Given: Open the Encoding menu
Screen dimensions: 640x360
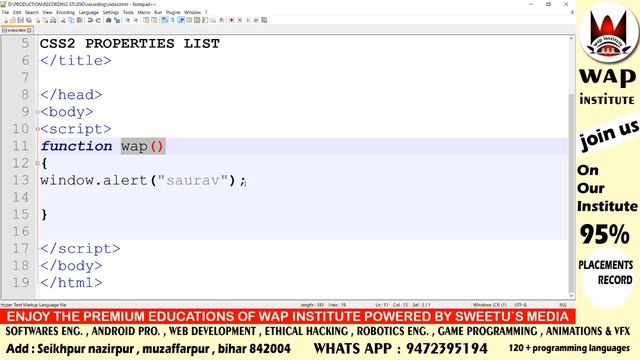Looking at the screenshot, I should [x=65, y=12].
